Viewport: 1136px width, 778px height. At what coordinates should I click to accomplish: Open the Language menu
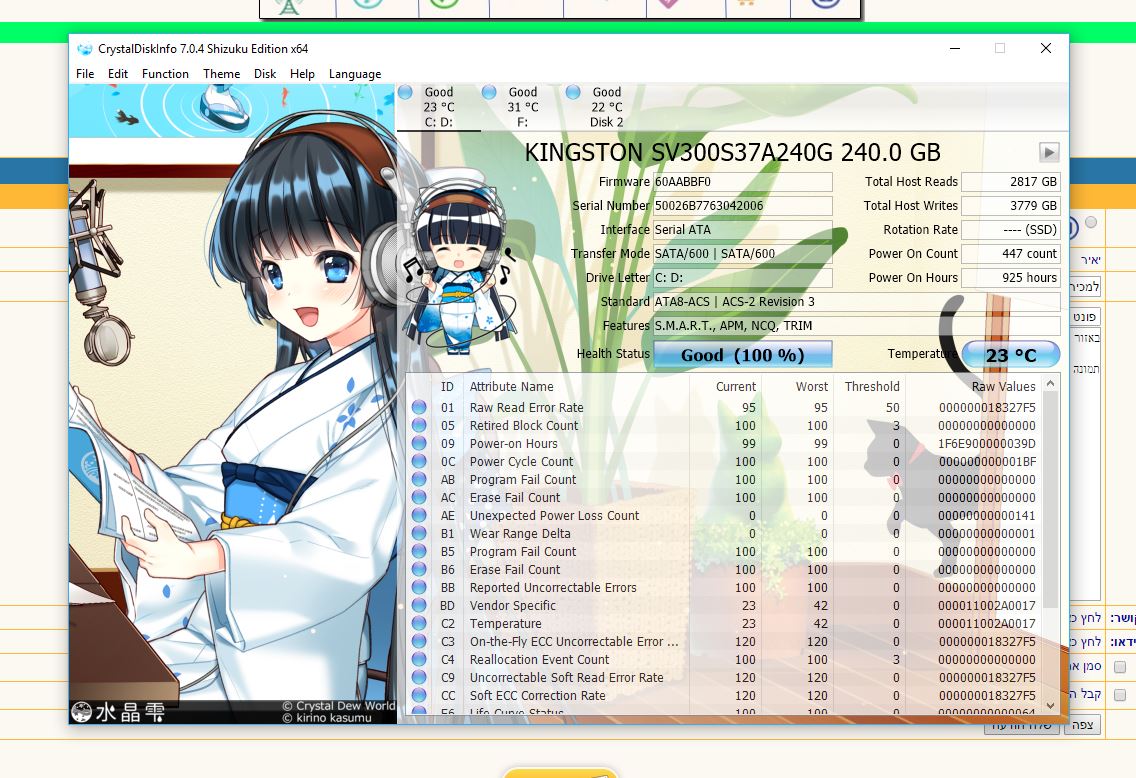click(355, 74)
